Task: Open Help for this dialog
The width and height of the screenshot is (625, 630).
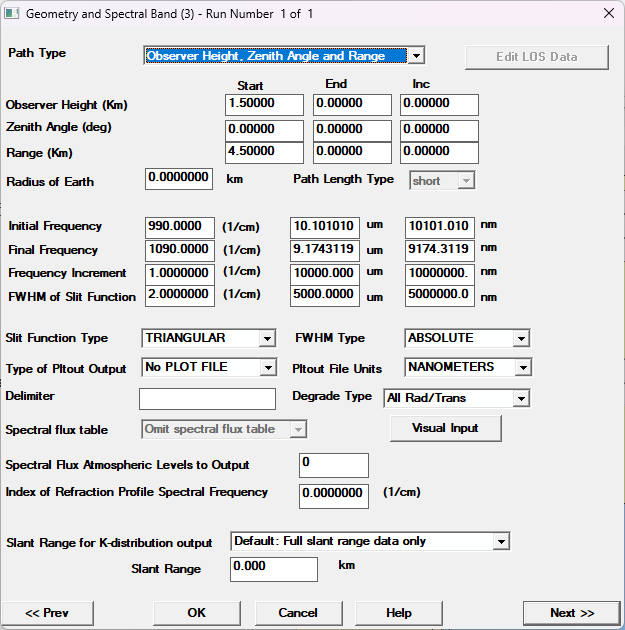Action: [x=399, y=613]
